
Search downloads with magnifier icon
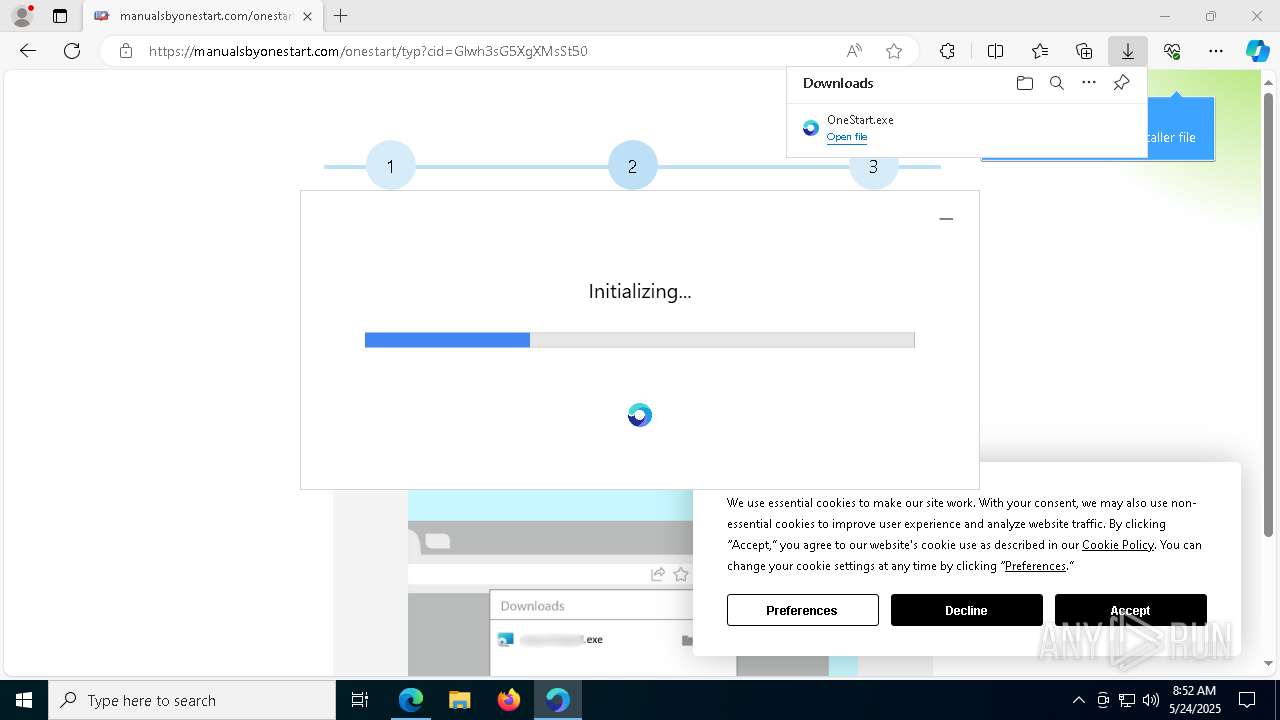point(1056,83)
